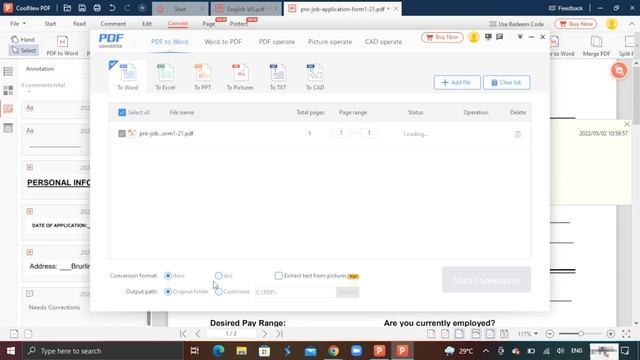The image size is (640, 360).
Task: Select the To Excel conversion icon
Action: (x=165, y=76)
